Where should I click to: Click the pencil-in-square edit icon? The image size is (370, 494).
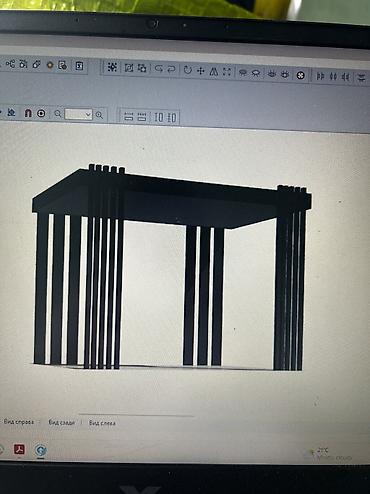129,68
